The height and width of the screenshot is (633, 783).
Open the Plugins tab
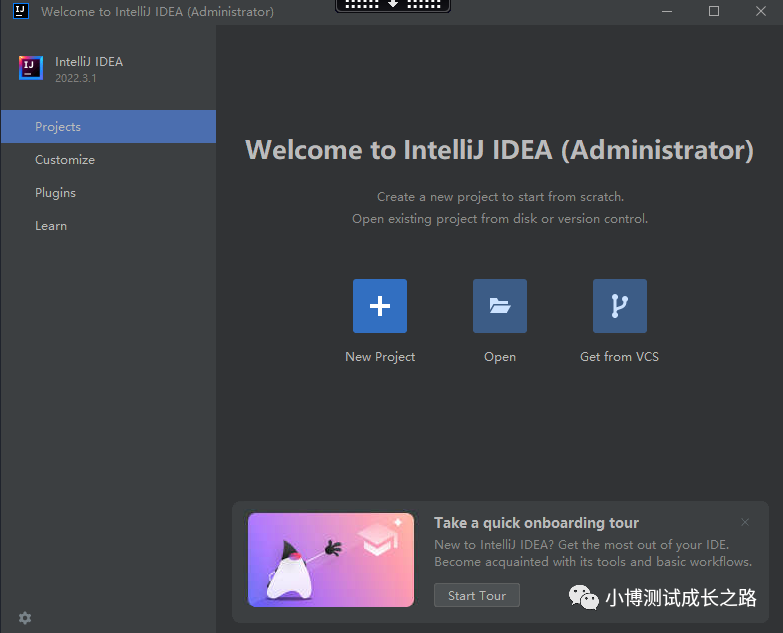108,193
